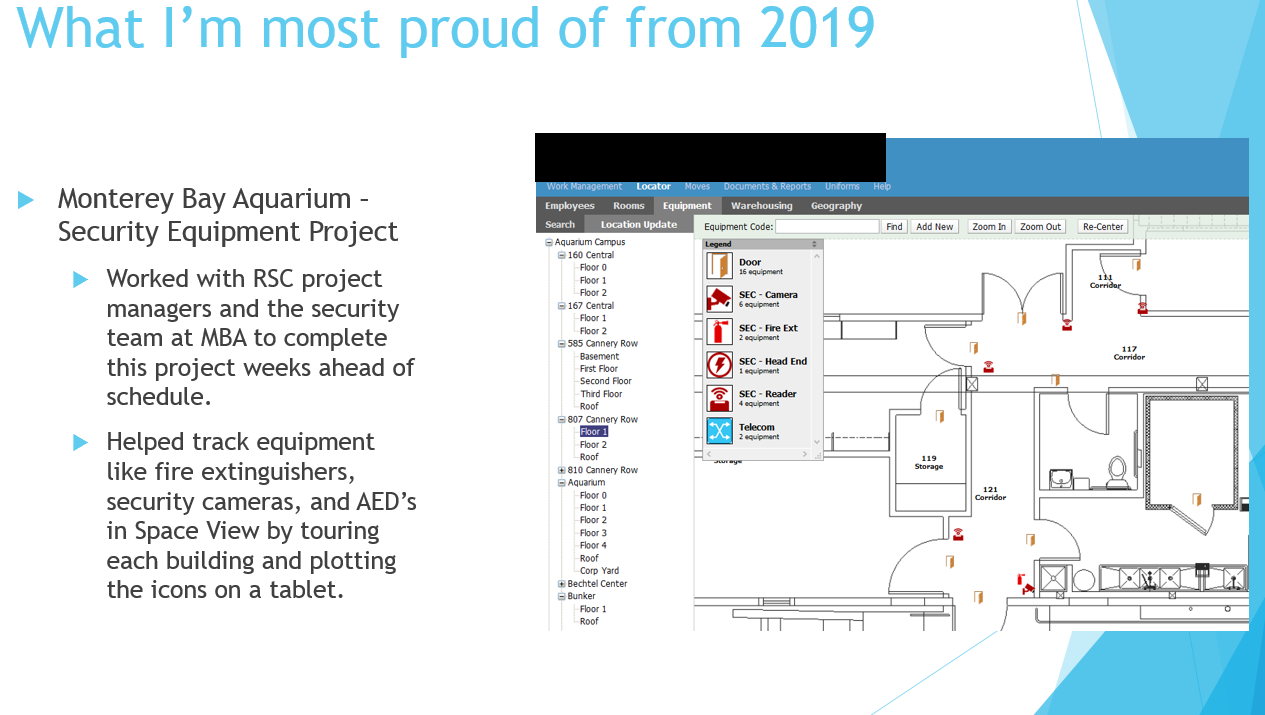The image size is (1265, 715).
Task: Select the Corp Yard tree item
Action: (x=600, y=571)
